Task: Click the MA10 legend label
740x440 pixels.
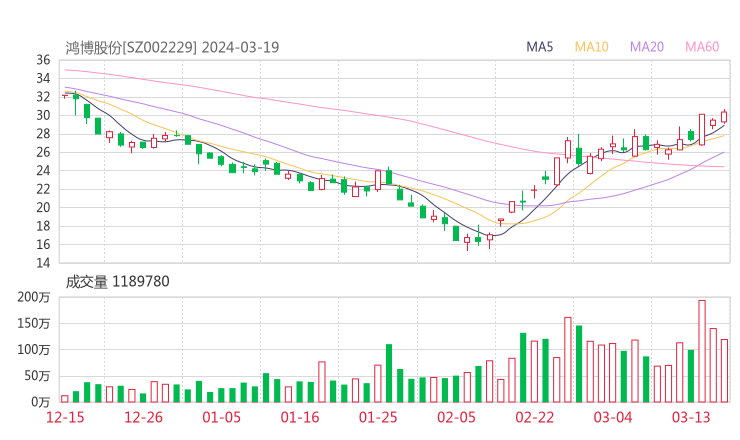Action: (591, 47)
